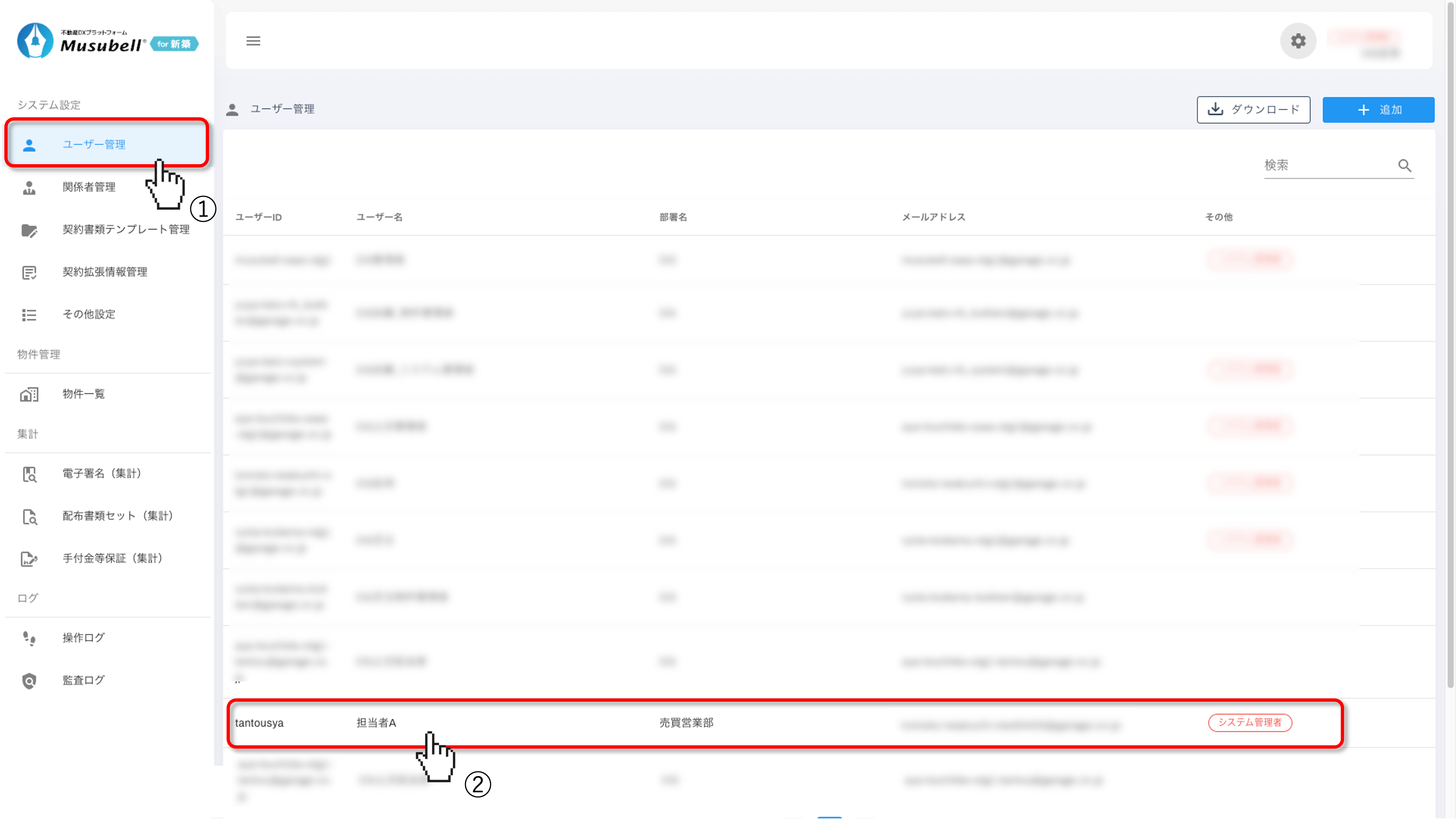Image resolution: width=1456 pixels, height=819 pixels.
Task: Click the 電子署名（集計） document icon
Action: click(x=29, y=474)
